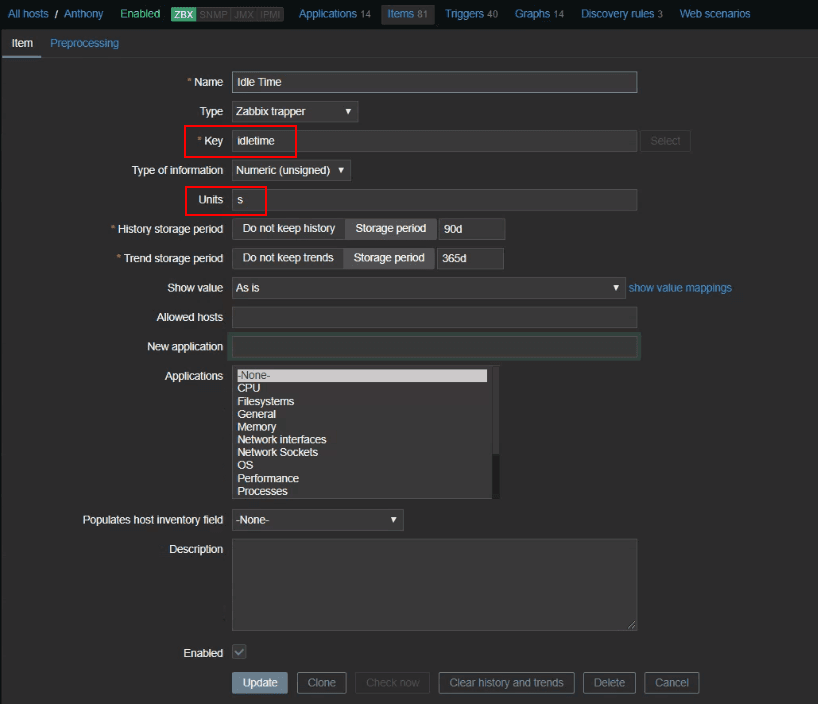Switch to the Preprocessing tab
The image size is (818, 704).
84,43
